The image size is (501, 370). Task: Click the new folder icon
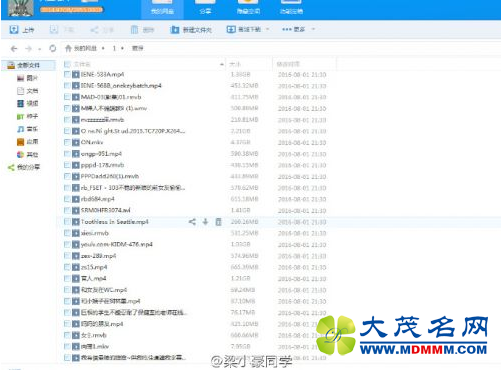click(174, 30)
